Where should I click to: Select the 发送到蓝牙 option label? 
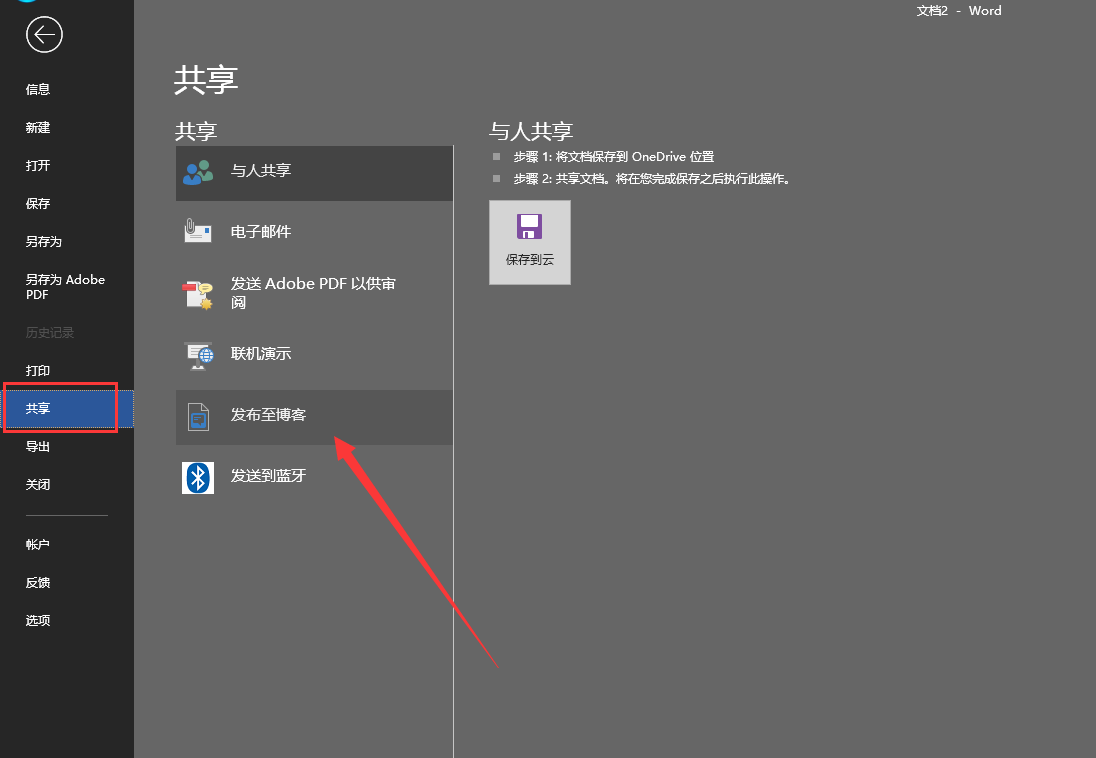(268, 475)
